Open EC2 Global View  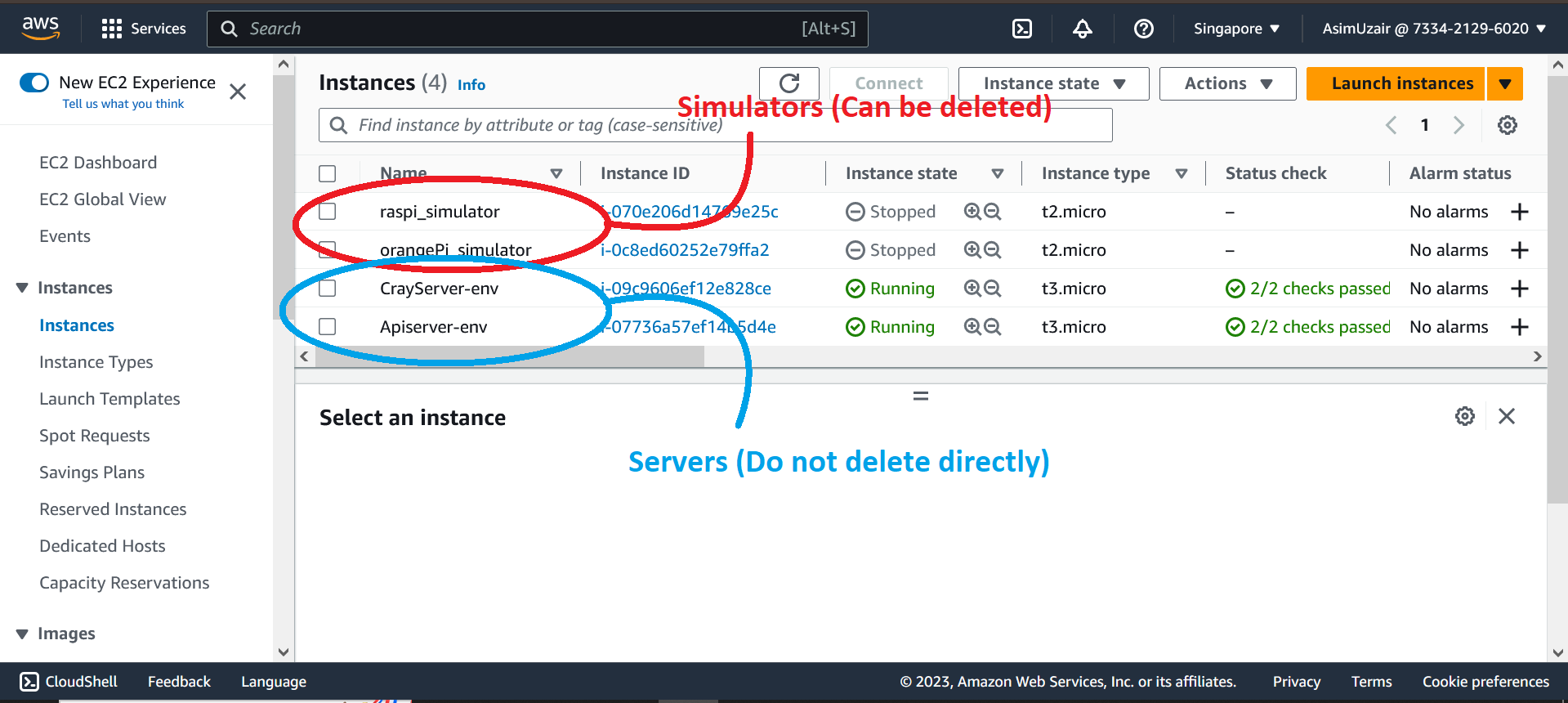pos(103,199)
